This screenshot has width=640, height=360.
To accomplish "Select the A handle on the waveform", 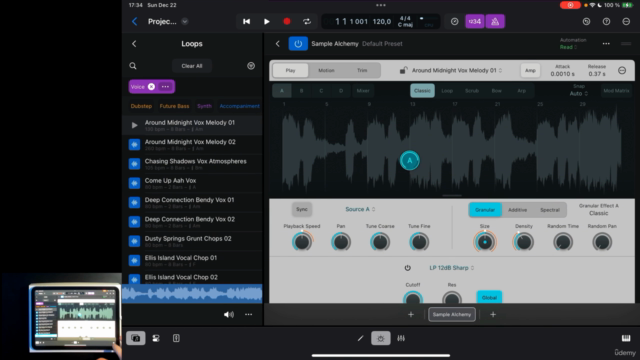I will 409,160.
